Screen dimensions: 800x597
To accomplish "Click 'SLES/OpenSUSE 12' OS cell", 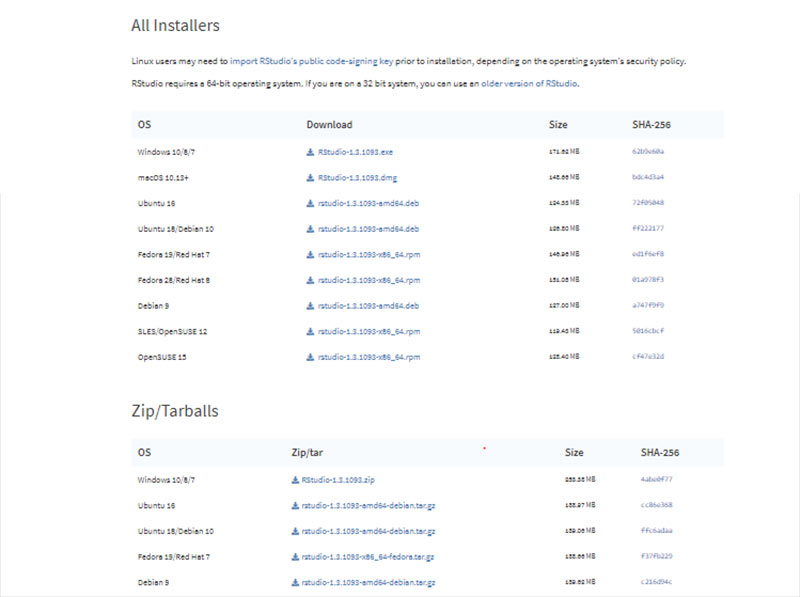I will click(172, 331).
